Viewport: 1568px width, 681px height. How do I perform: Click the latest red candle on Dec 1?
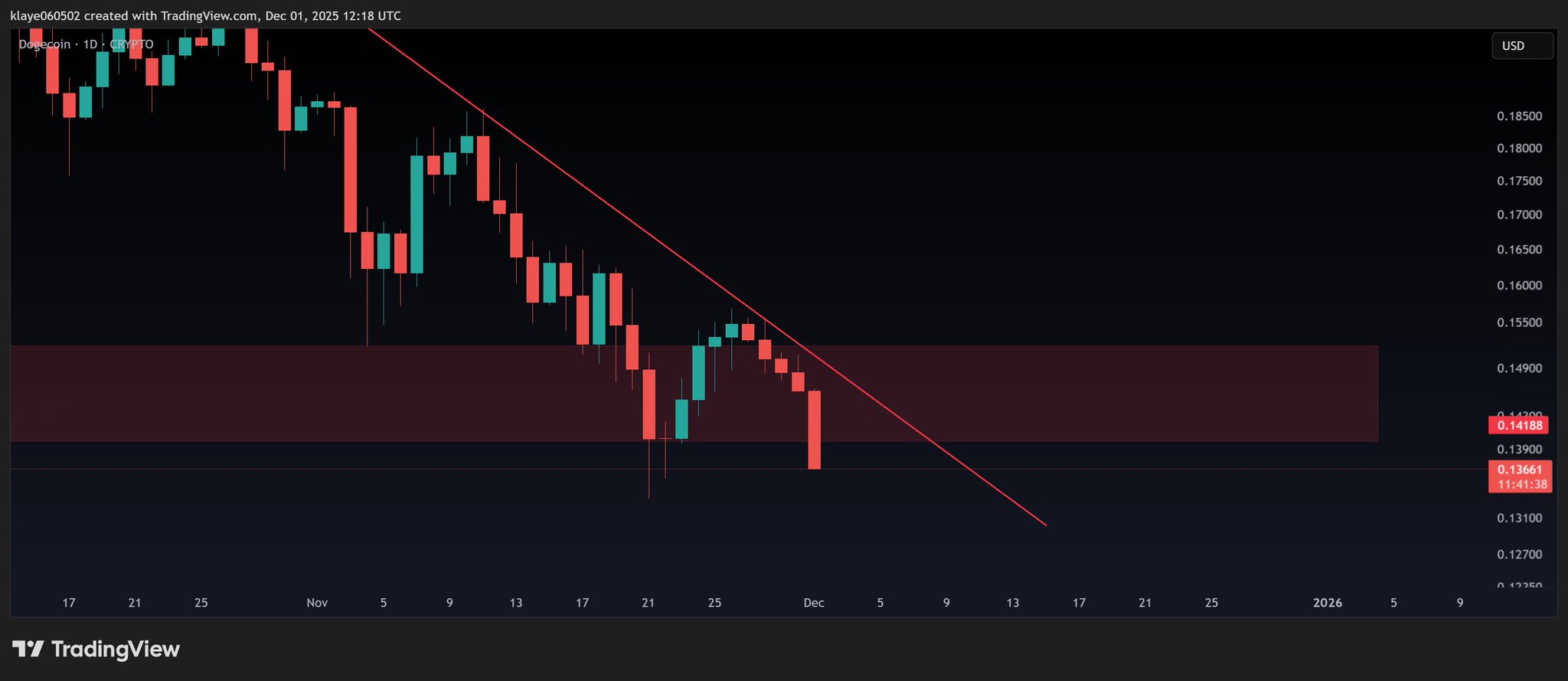815,429
